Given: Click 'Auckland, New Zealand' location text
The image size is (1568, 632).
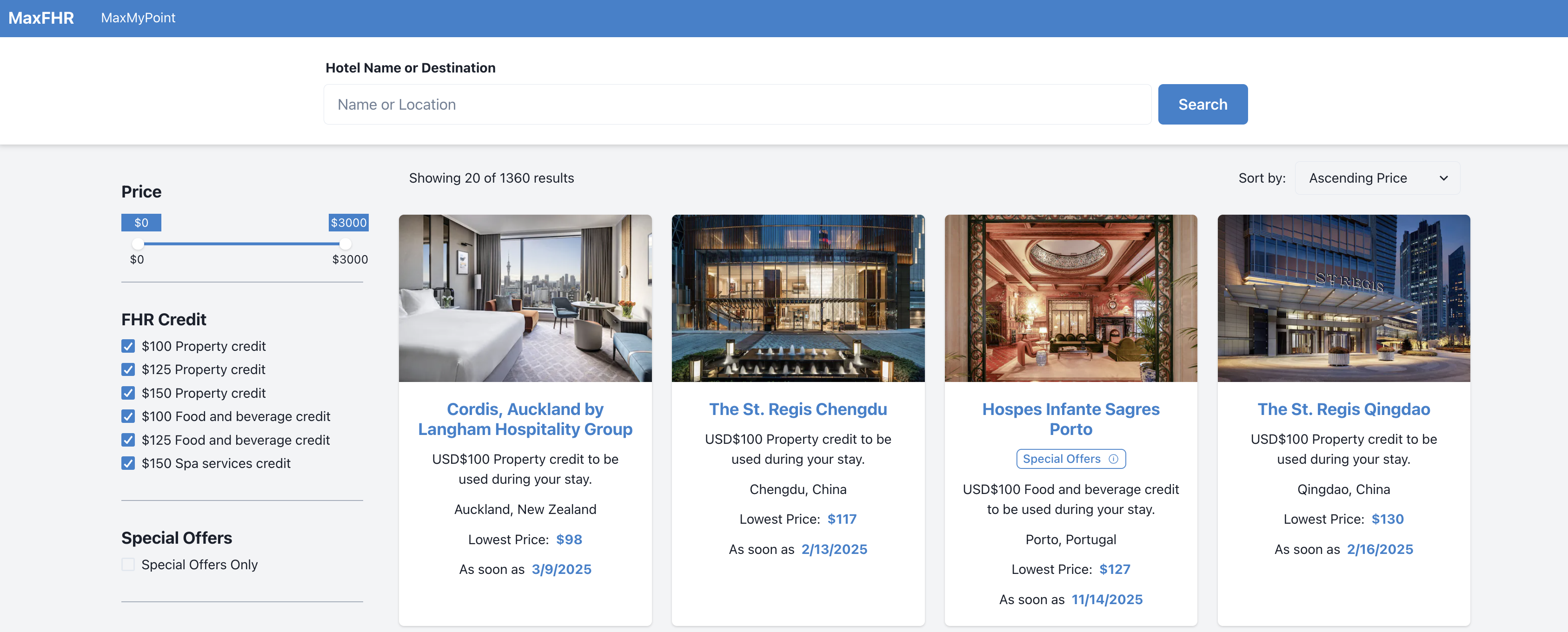Looking at the screenshot, I should point(525,509).
